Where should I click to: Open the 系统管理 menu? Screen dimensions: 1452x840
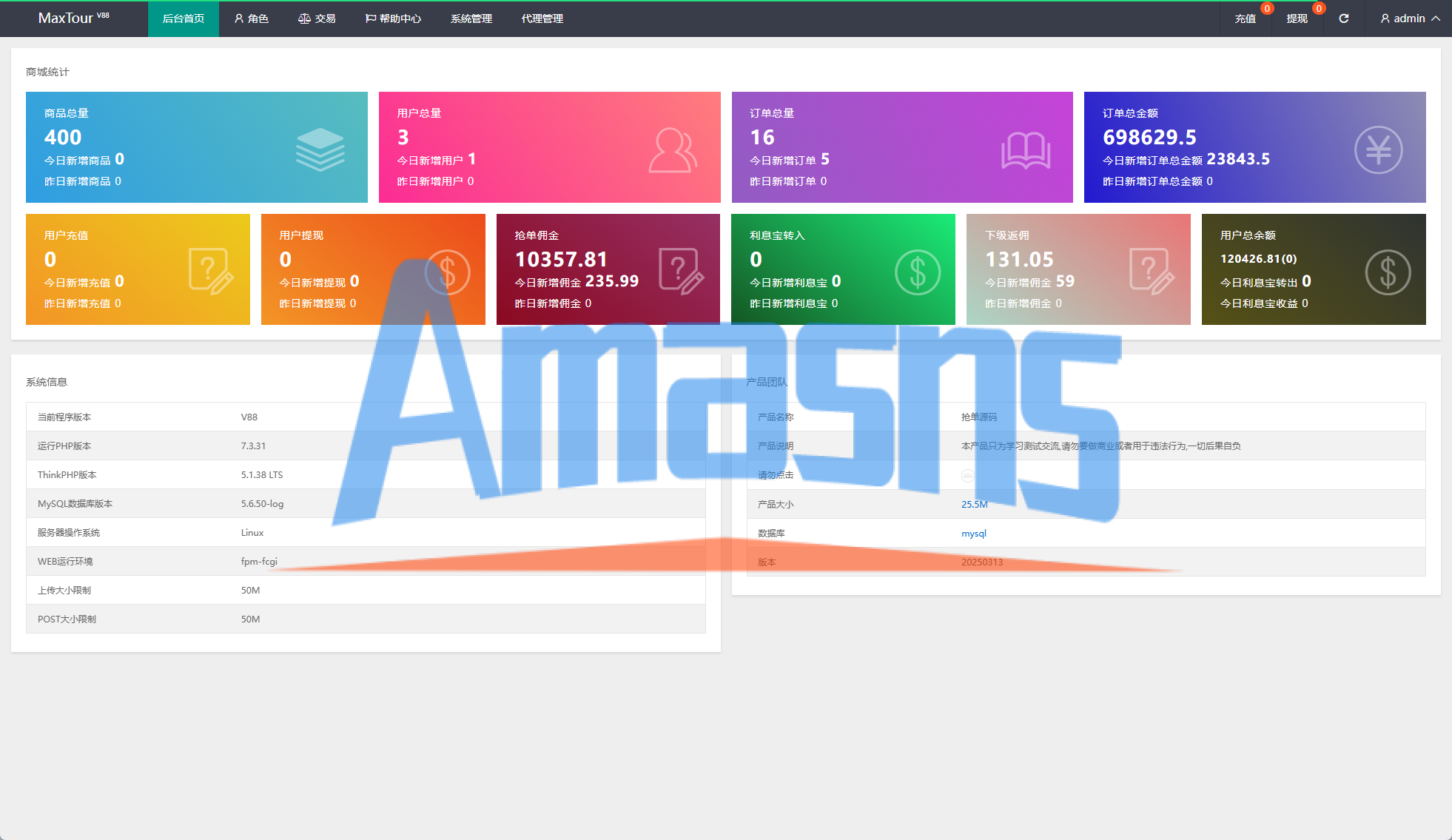[x=471, y=19]
